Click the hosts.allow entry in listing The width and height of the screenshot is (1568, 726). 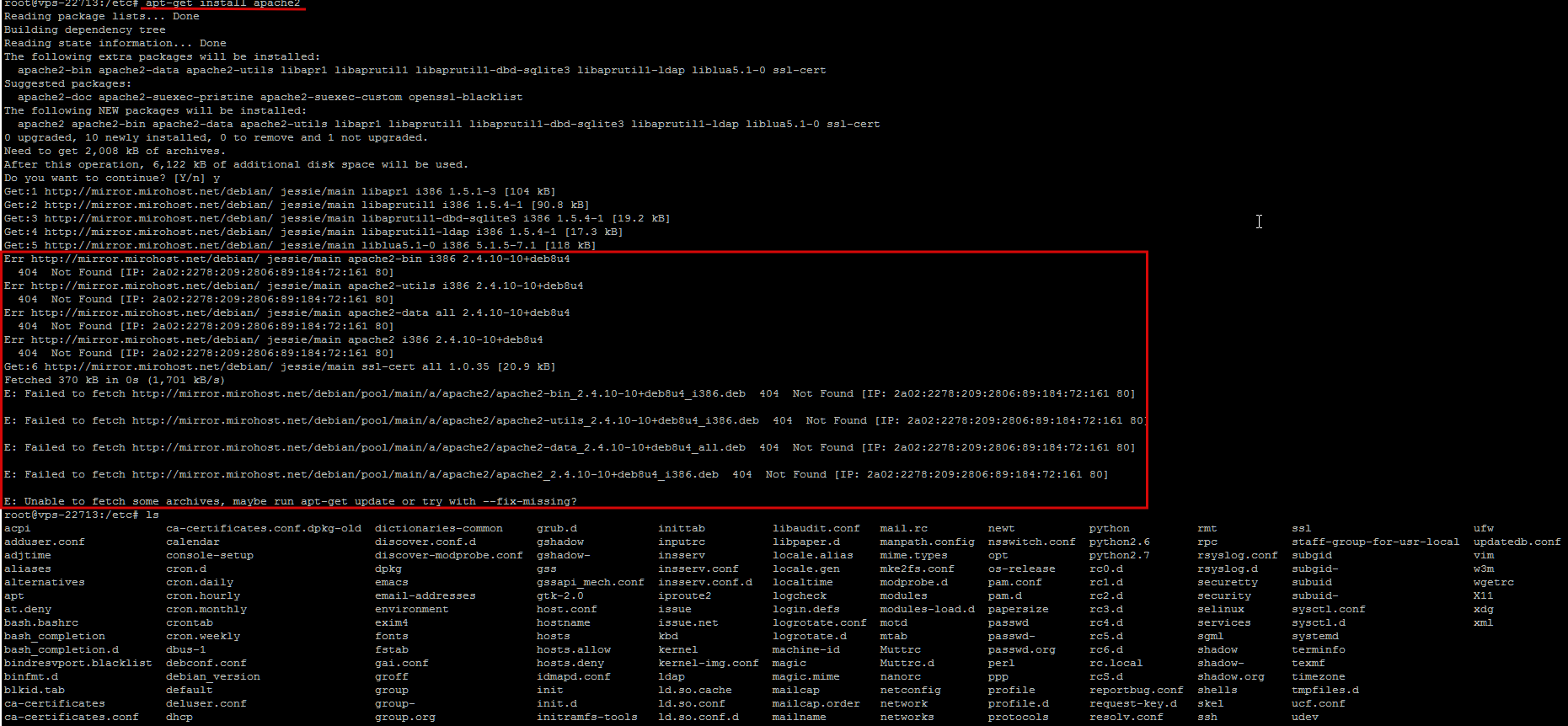(x=574, y=649)
